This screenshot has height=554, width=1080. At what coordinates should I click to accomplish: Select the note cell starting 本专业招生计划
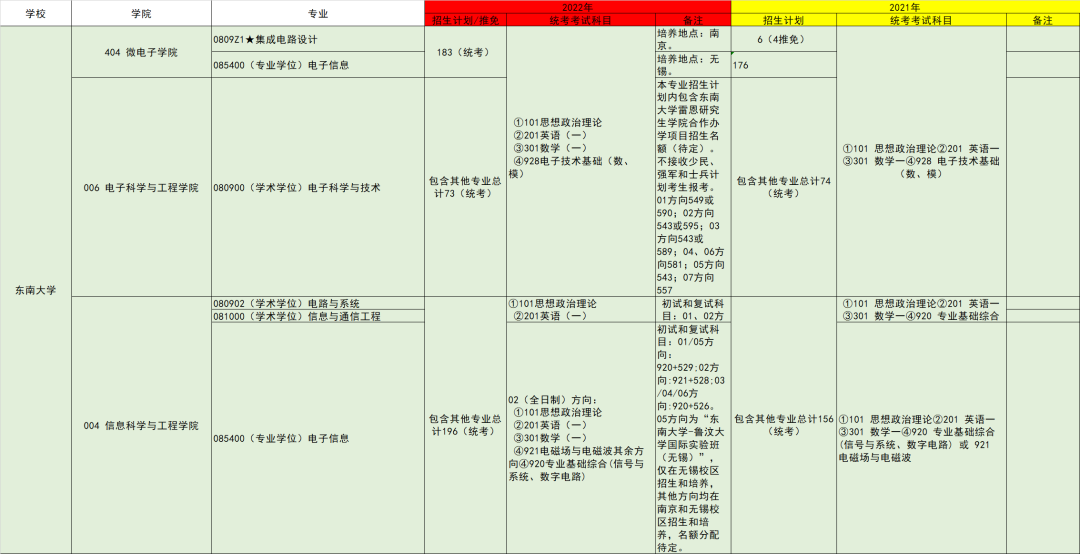tap(693, 187)
